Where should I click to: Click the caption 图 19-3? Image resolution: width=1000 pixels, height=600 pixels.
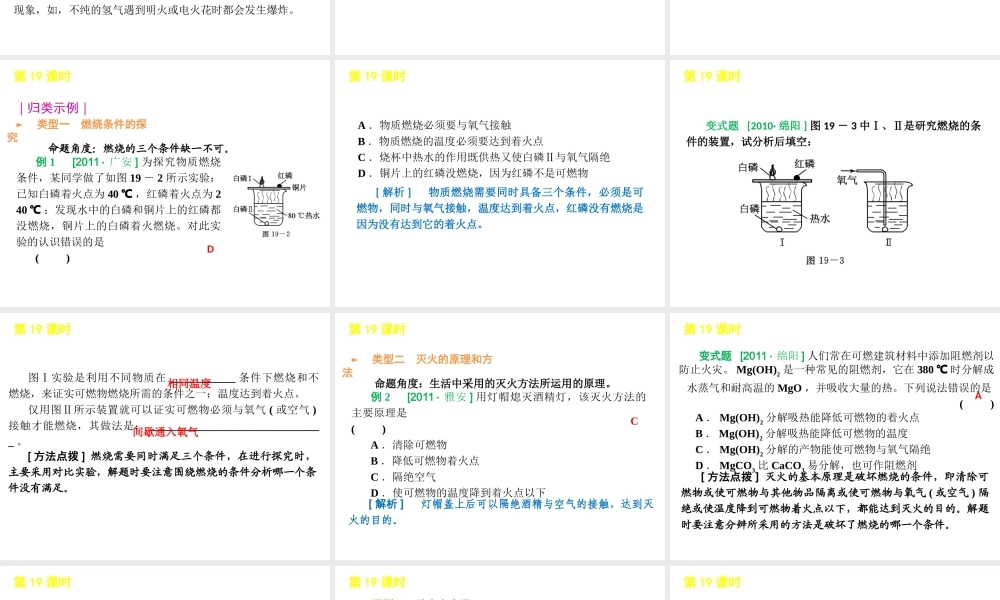825,260
